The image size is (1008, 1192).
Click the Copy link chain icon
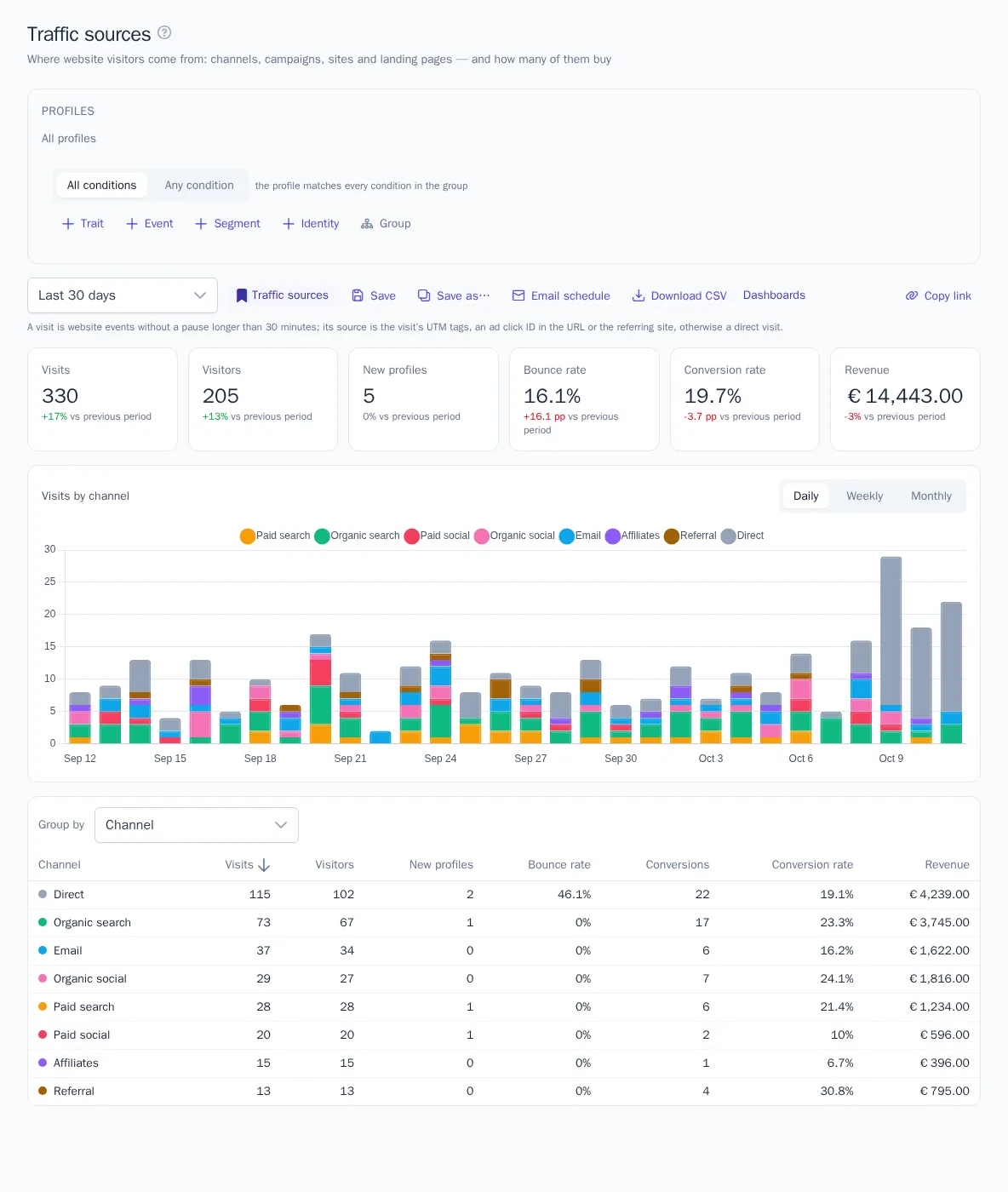912,295
